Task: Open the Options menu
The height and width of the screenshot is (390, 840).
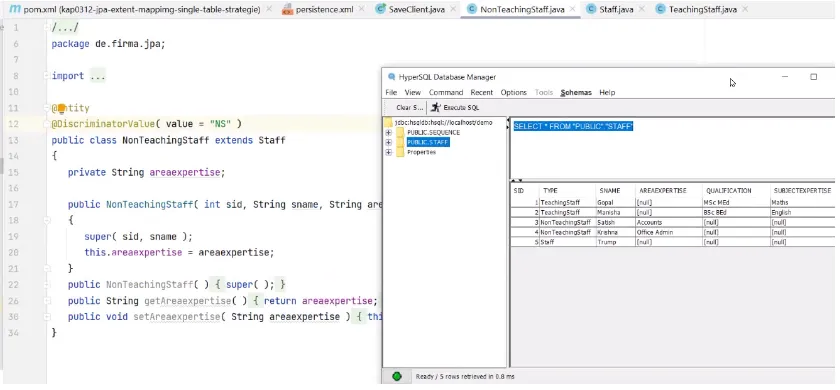Action: point(514,92)
